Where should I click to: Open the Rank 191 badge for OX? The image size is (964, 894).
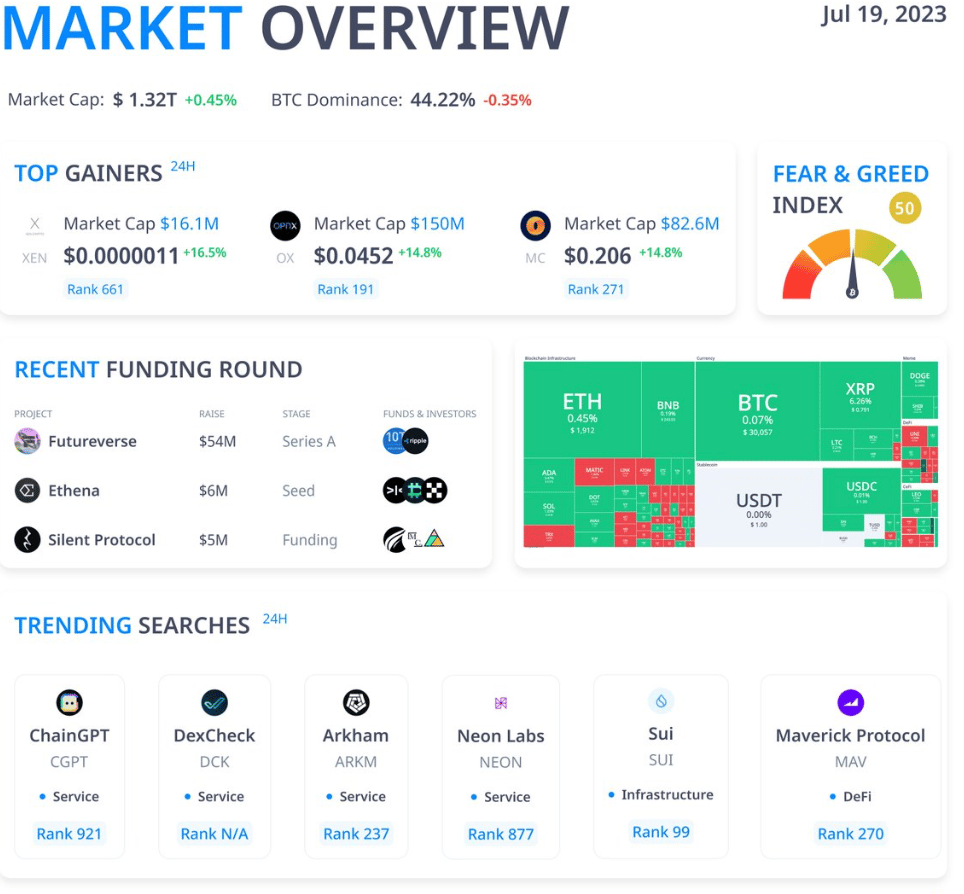point(346,289)
